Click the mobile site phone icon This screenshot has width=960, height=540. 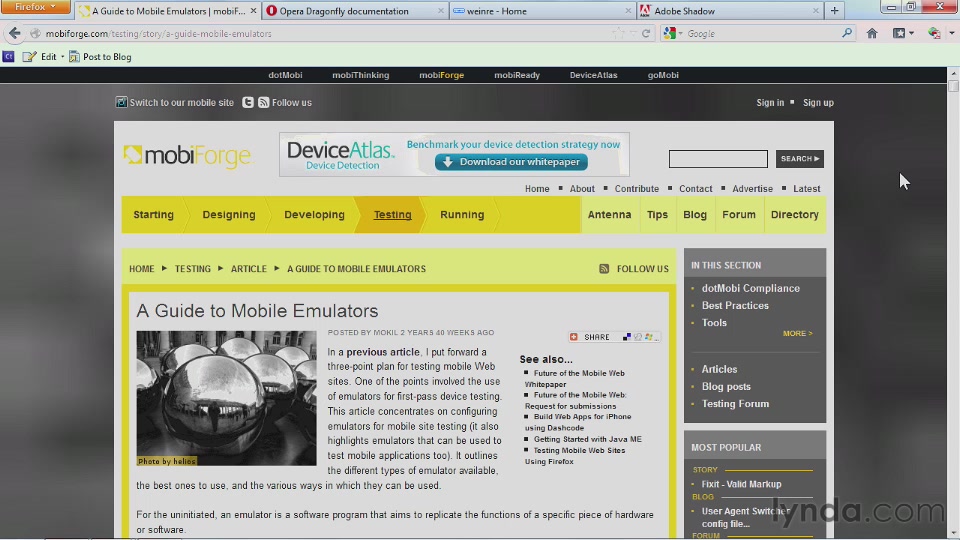[x=121, y=102]
